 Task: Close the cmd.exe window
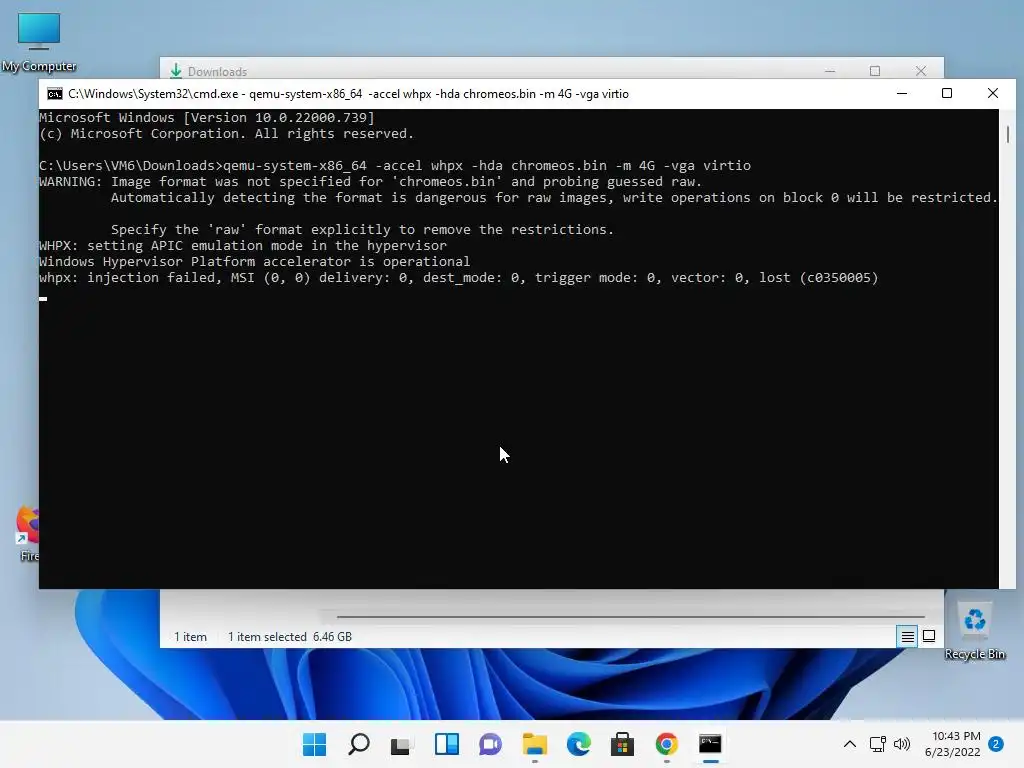point(993,93)
